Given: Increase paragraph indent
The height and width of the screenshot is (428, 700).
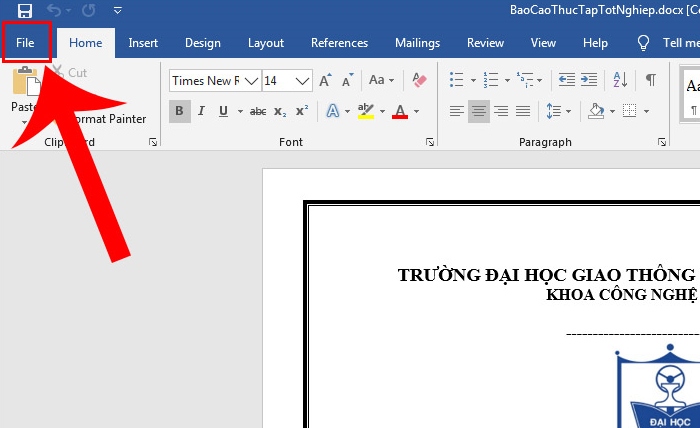Looking at the screenshot, I should point(591,80).
